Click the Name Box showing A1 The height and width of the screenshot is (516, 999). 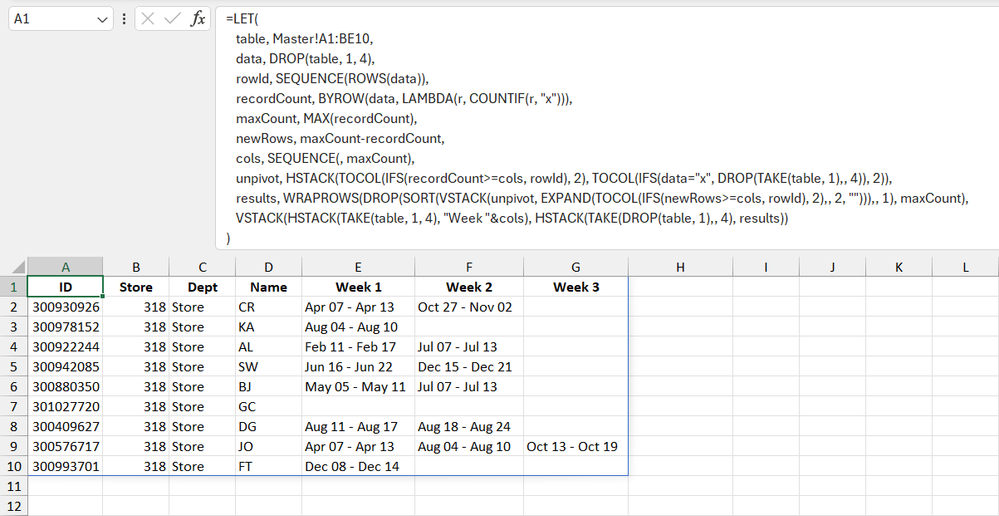(61, 19)
